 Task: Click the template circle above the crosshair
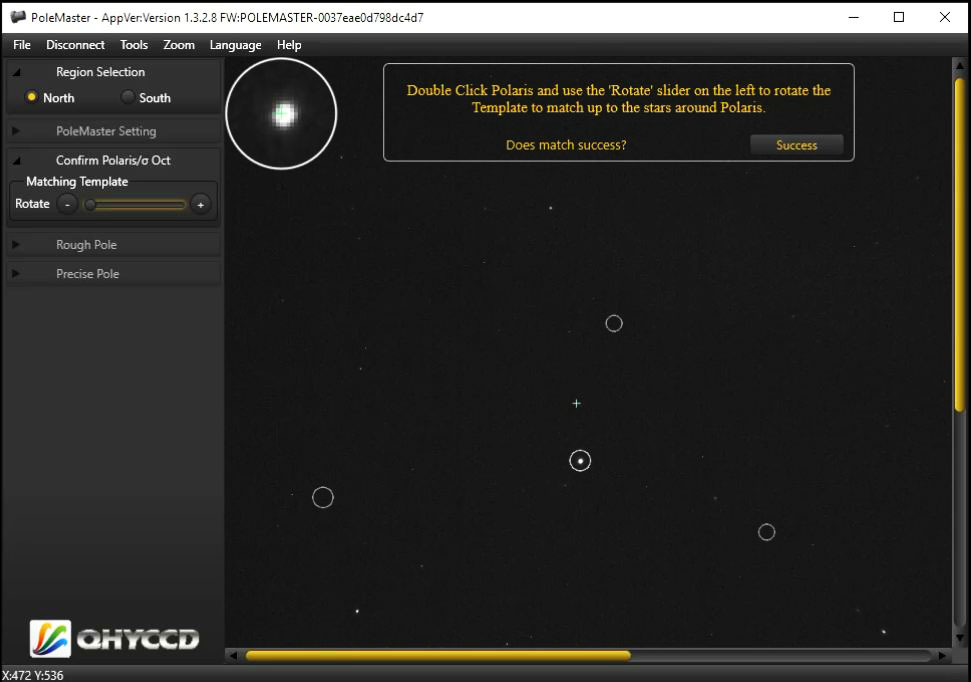[614, 323]
